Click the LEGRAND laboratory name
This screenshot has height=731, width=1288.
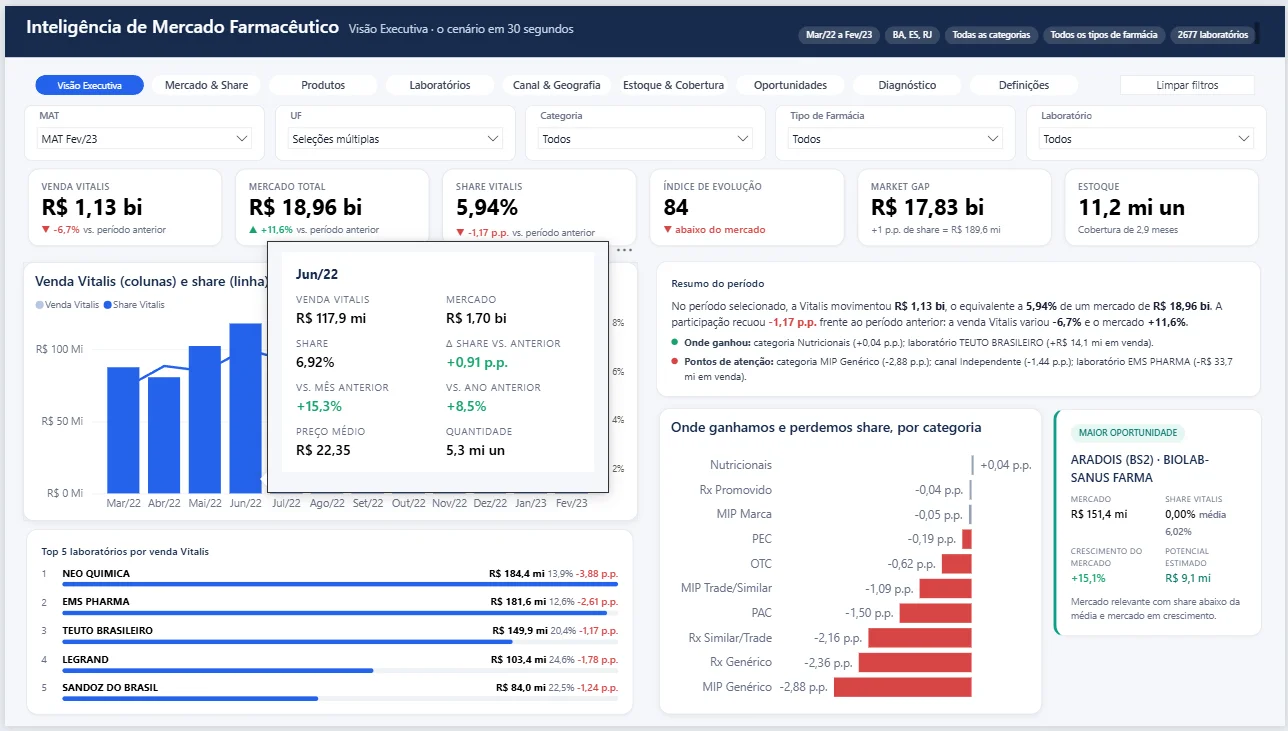pos(85,660)
